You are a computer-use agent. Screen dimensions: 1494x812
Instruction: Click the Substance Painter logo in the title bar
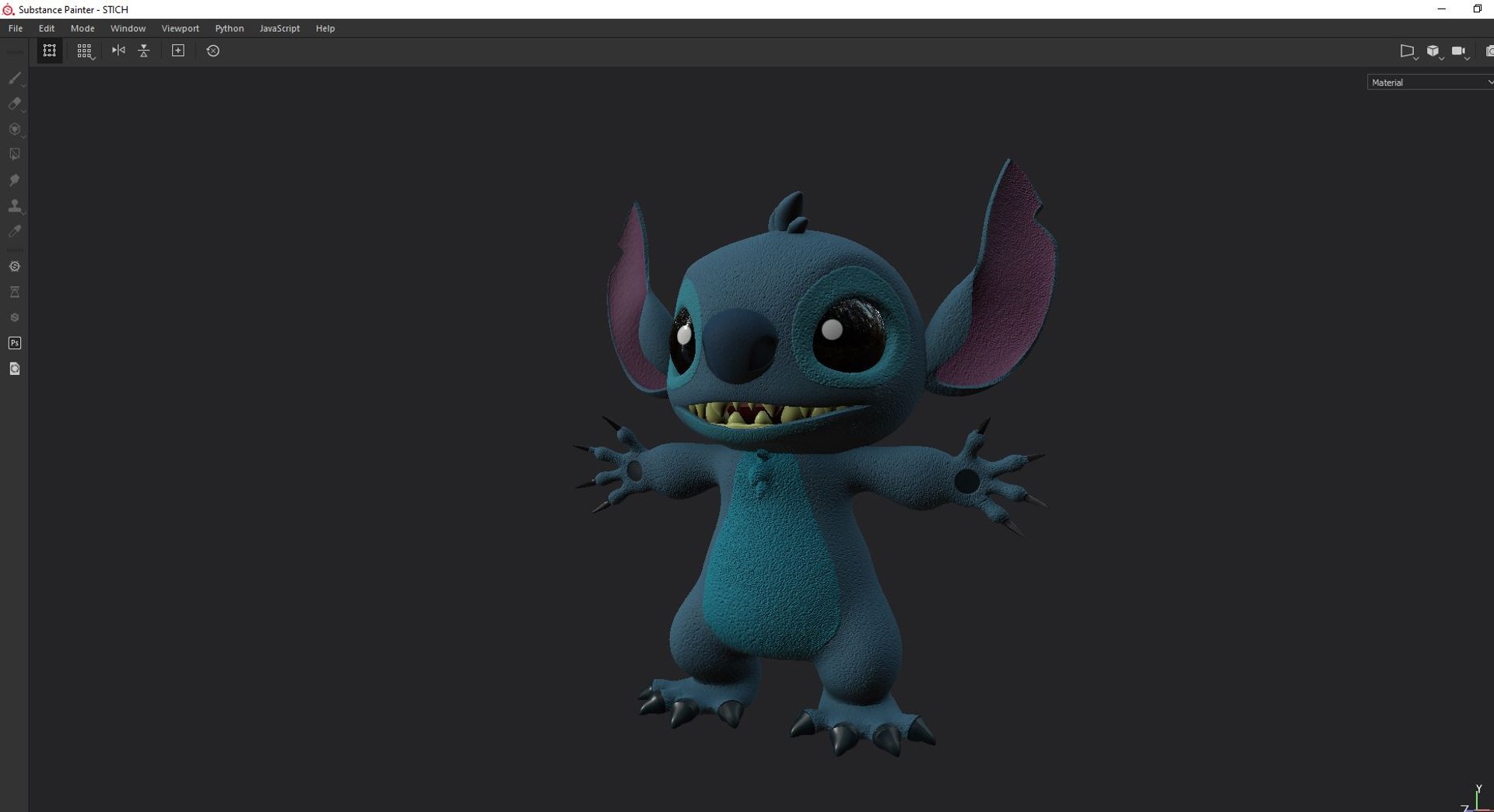point(8,9)
